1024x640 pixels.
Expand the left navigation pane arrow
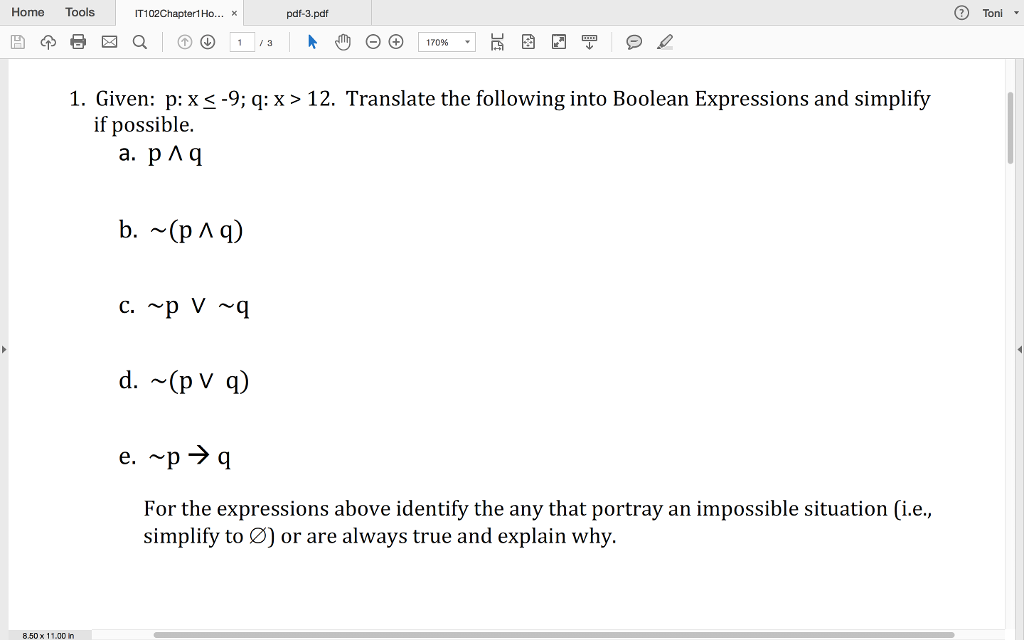tap(4, 349)
